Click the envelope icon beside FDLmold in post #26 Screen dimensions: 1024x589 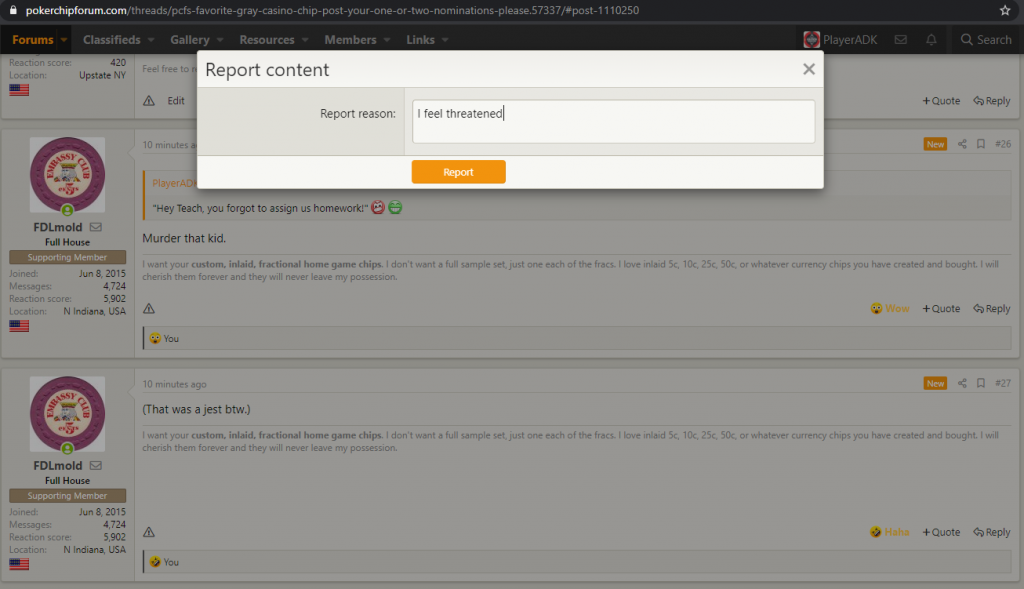(95, 227)
